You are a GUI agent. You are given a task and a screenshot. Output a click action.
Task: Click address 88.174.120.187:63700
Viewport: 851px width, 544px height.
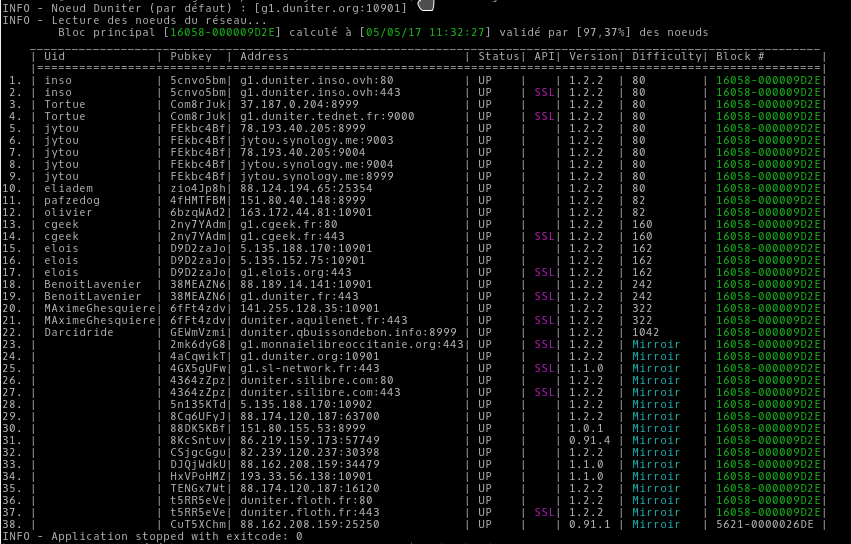[x=310, y=416]
